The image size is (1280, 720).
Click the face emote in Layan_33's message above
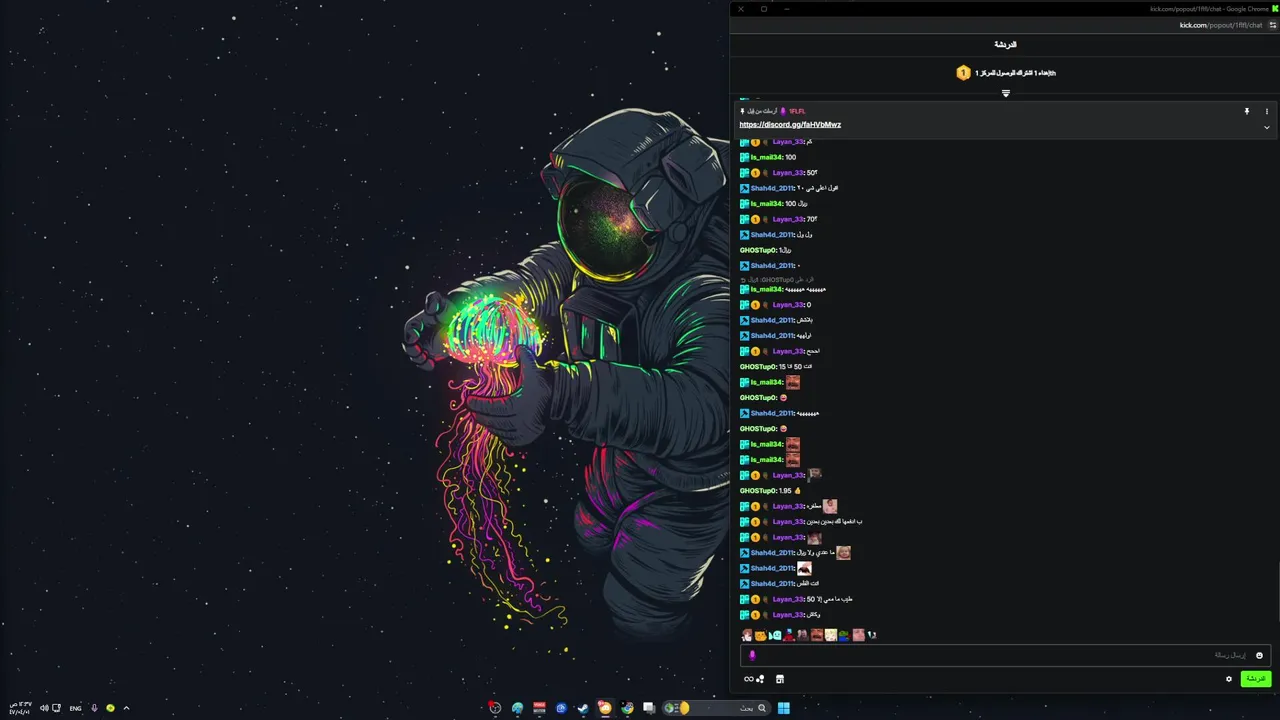(x=814, y=538)
